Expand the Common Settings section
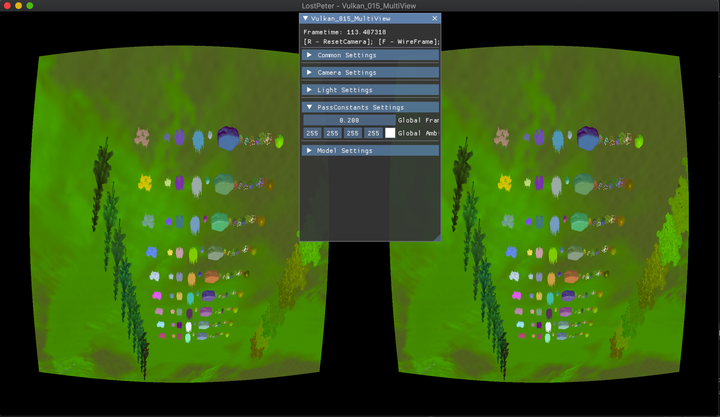Image resolution: width=720 pixels, height=417 pixels. 370,55
